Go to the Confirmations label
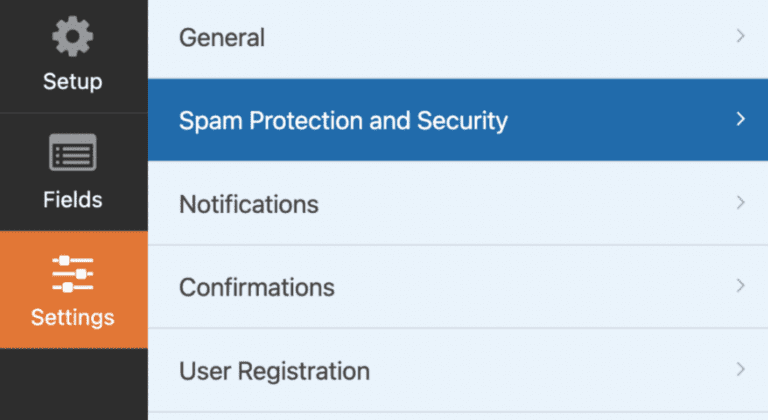Image resolution: width=768 pixels, height=420 pixels. click(x=256, y=288)
